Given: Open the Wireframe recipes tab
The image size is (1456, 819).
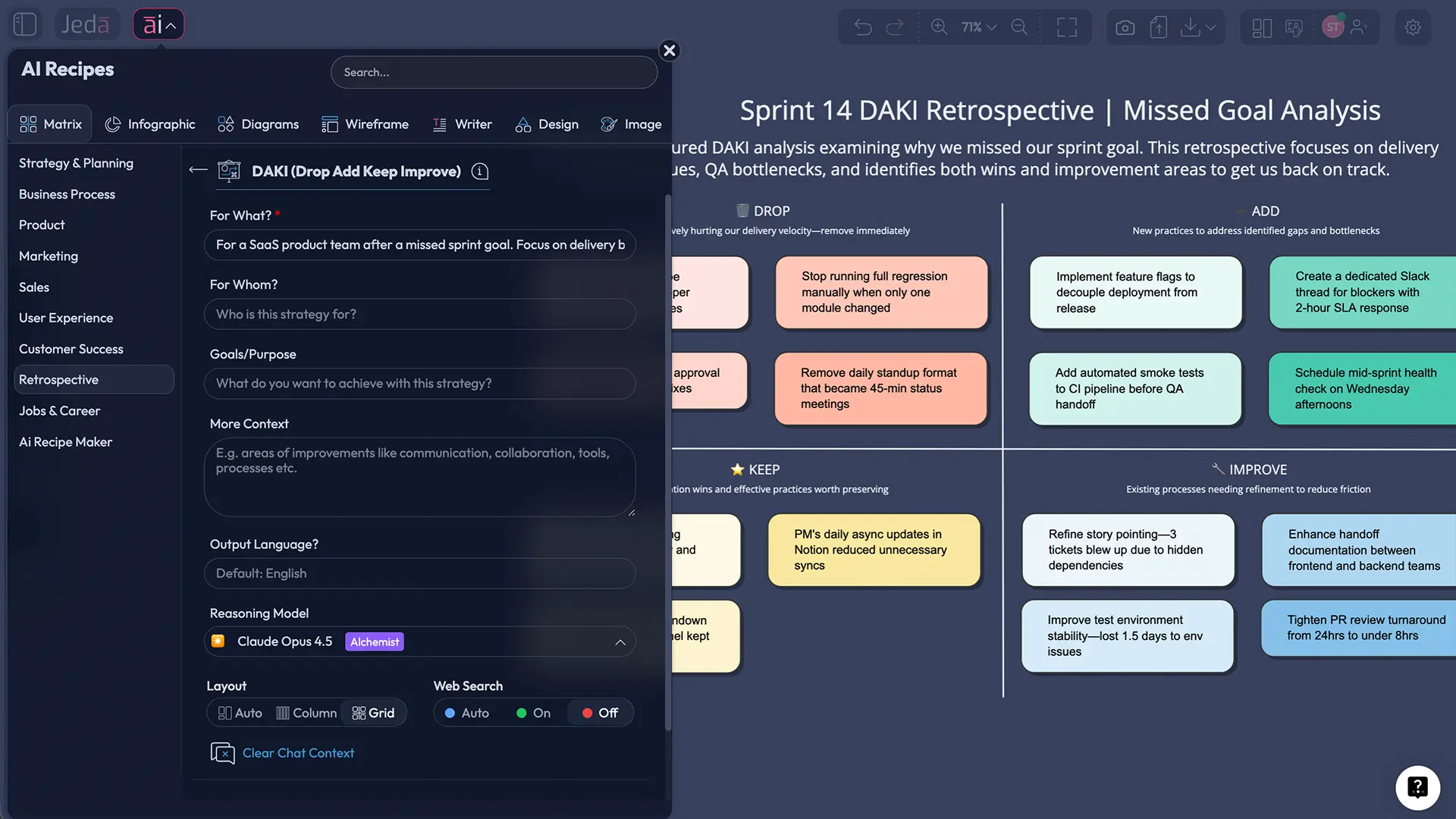Looking at the screenshot, I should 366,124.
